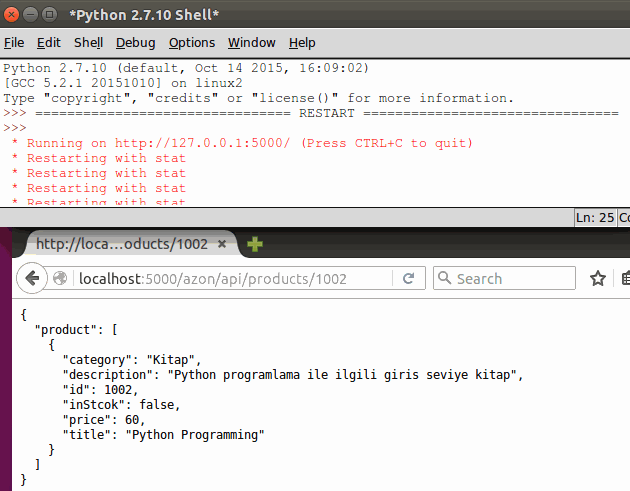
Task: Click 'Python 2.7.10 (default, Oct 14 2015' line
Action: (186, 68)
